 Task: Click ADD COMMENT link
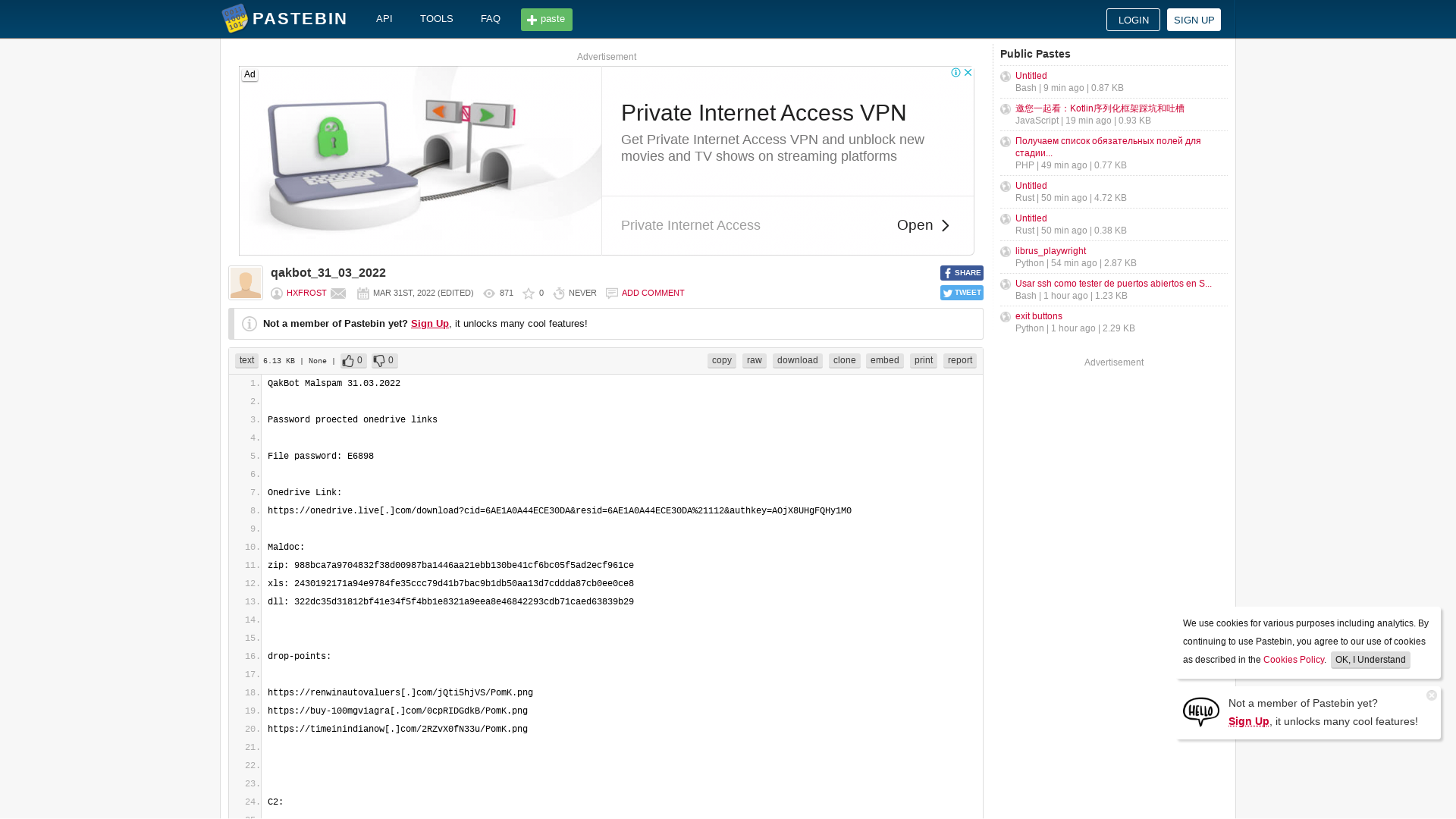click(x=653, y=293)
